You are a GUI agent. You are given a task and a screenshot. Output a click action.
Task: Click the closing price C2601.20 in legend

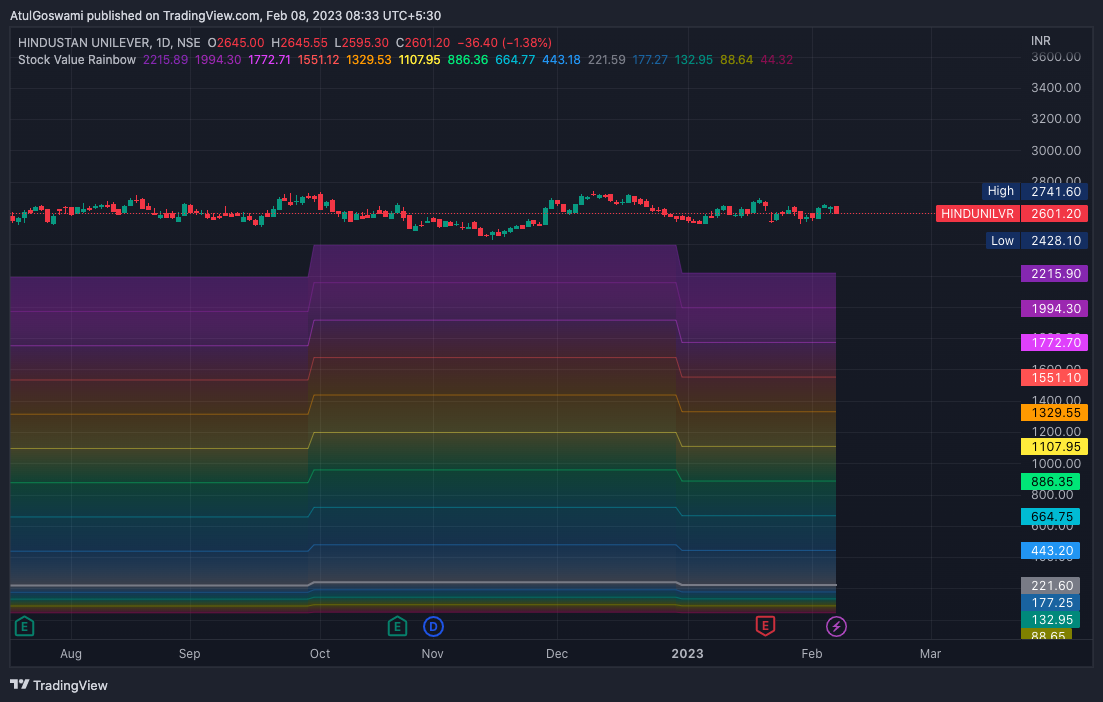click(423, 43)
